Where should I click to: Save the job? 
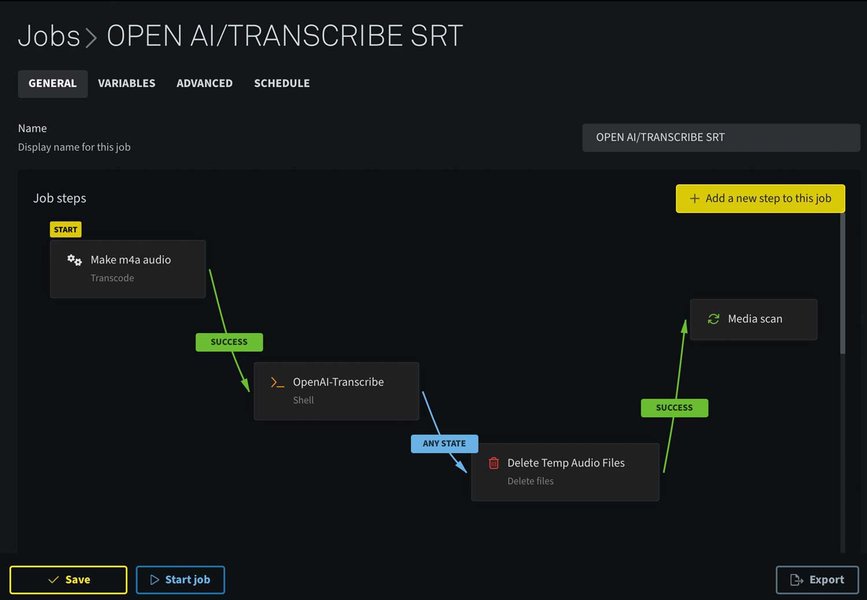click(69, 580)
